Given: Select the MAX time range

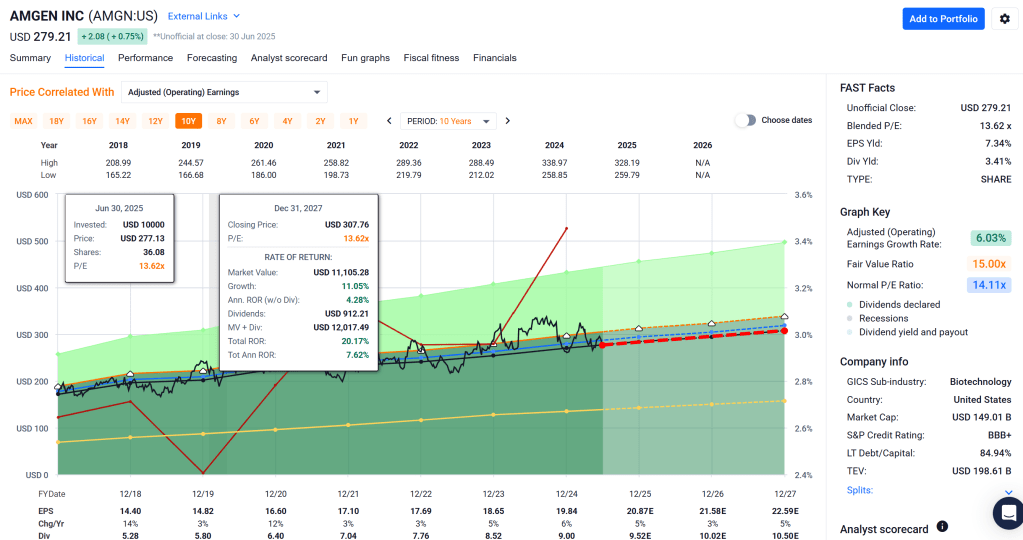Looking at the screenshot, I should click(23, 121).
